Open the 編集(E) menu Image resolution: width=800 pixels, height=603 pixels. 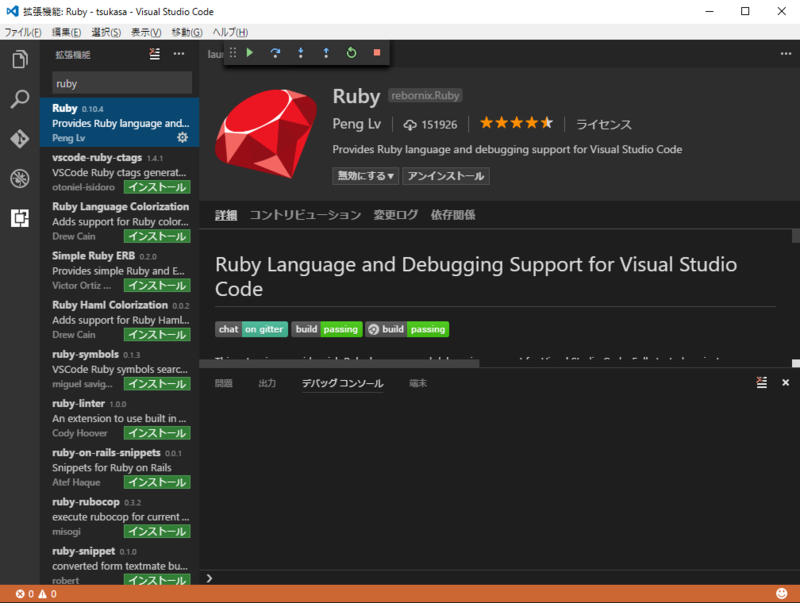pyautogui.click(x=66, y=32)
